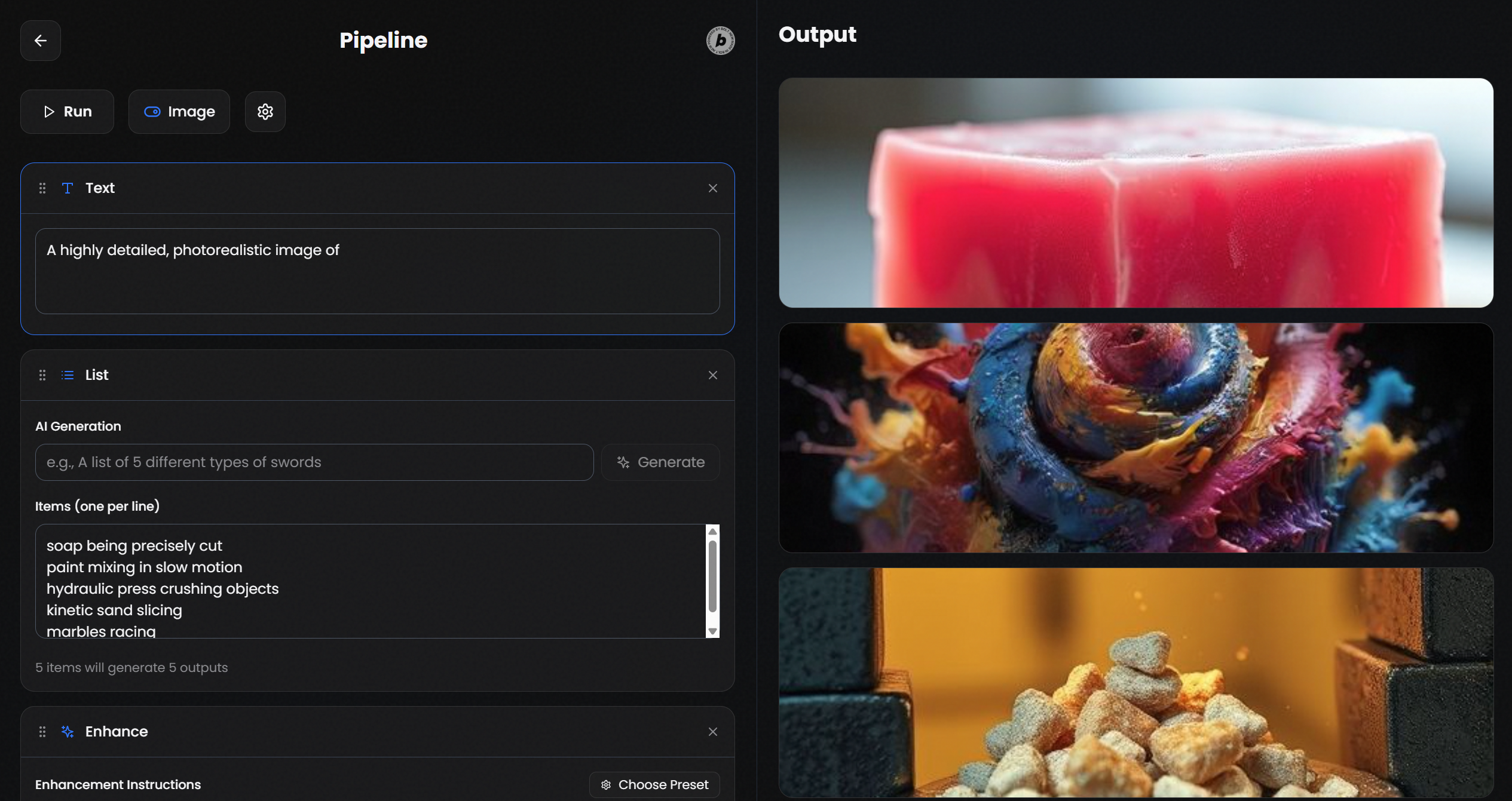Grab the Text block drag handle

pyautogui.click(x=42, y=188)
